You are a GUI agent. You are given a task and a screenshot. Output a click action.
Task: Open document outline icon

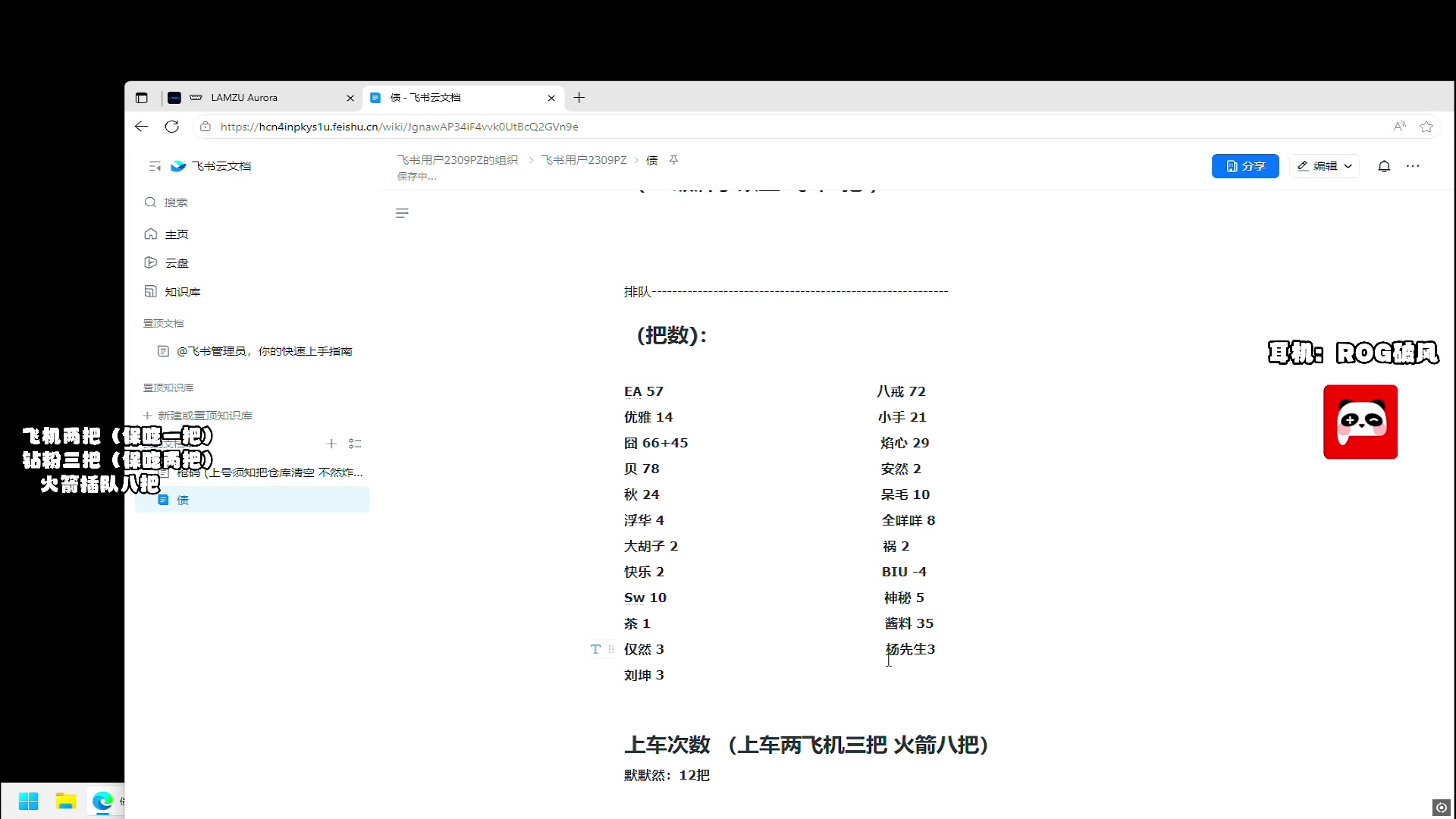click(402, 213)
